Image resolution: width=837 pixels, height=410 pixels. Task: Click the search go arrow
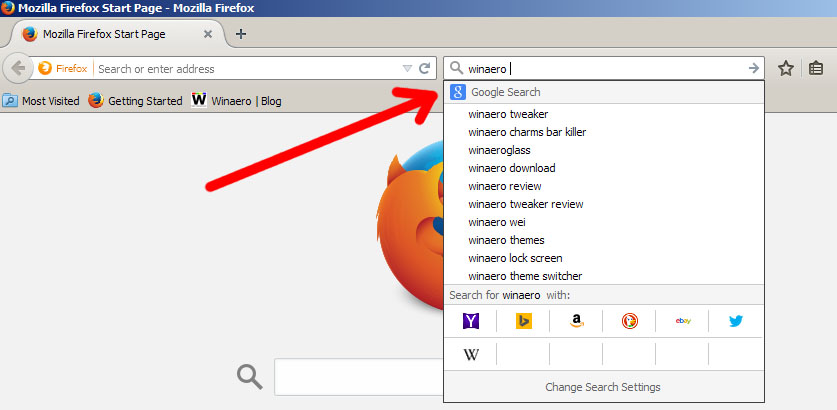point(754,68)
